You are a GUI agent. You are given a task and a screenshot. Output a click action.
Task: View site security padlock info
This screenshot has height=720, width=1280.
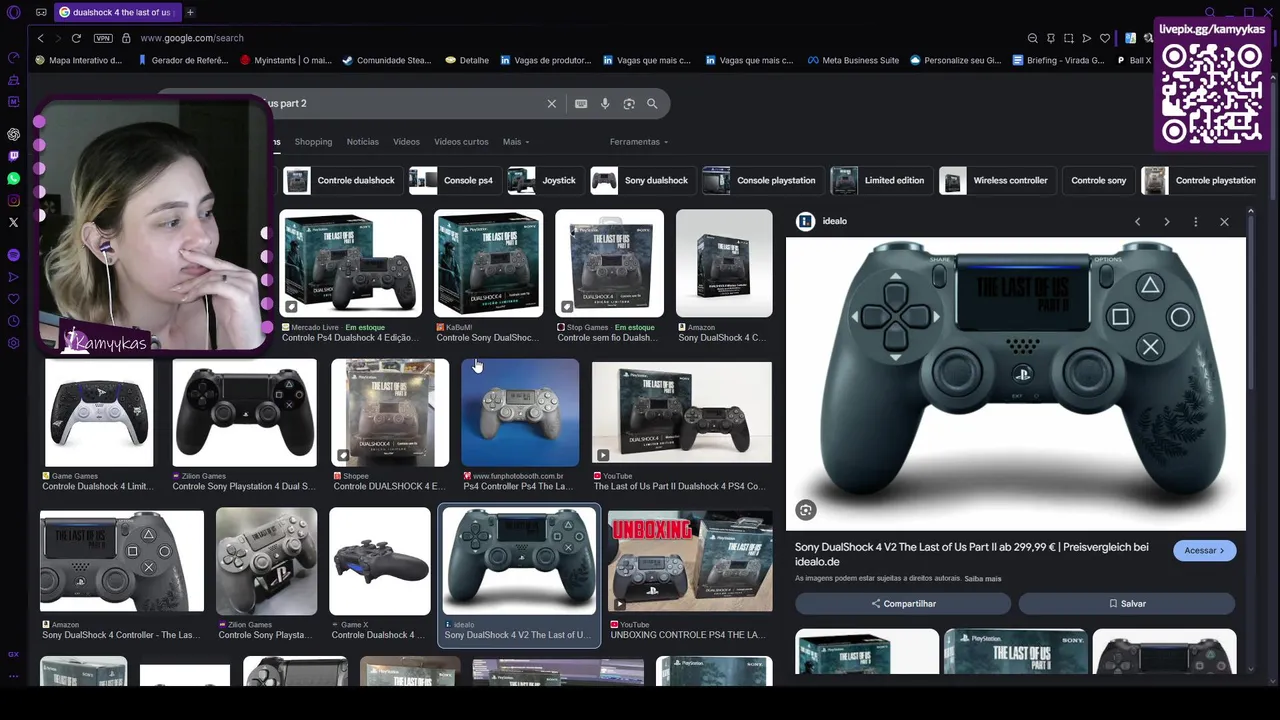[126, 38]
